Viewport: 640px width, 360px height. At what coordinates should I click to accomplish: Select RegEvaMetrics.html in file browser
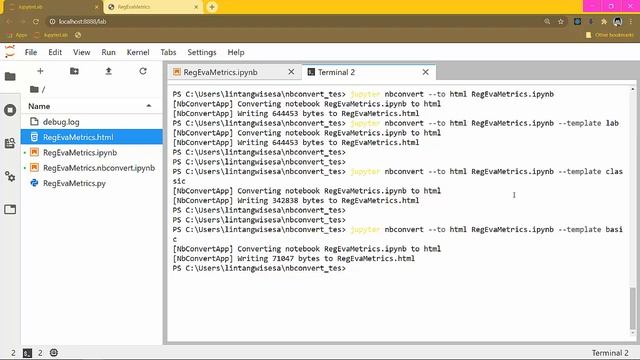pos(91,137)
